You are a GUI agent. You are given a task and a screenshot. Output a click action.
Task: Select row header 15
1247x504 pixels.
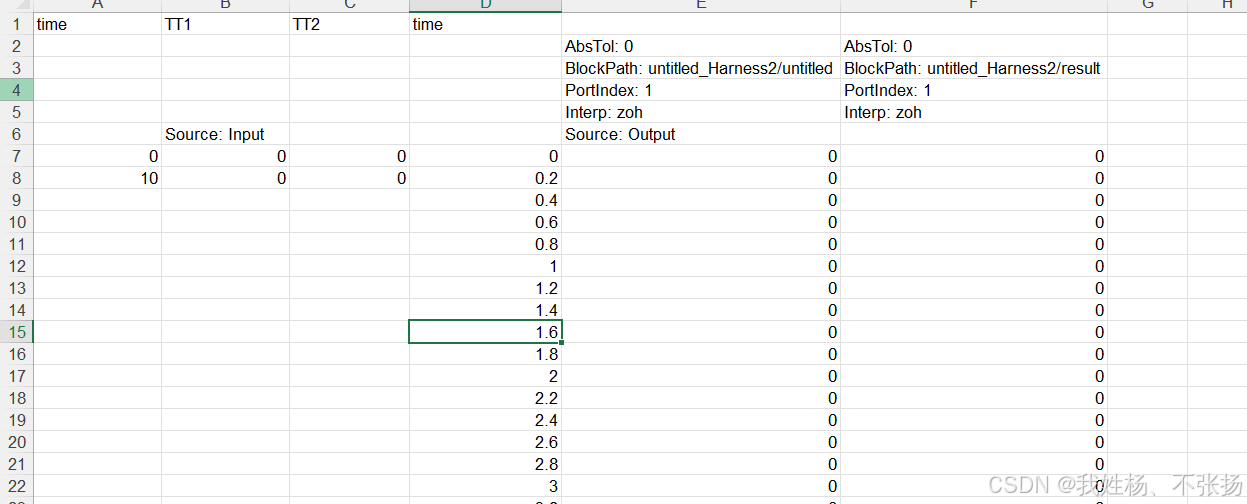(16, 332)
